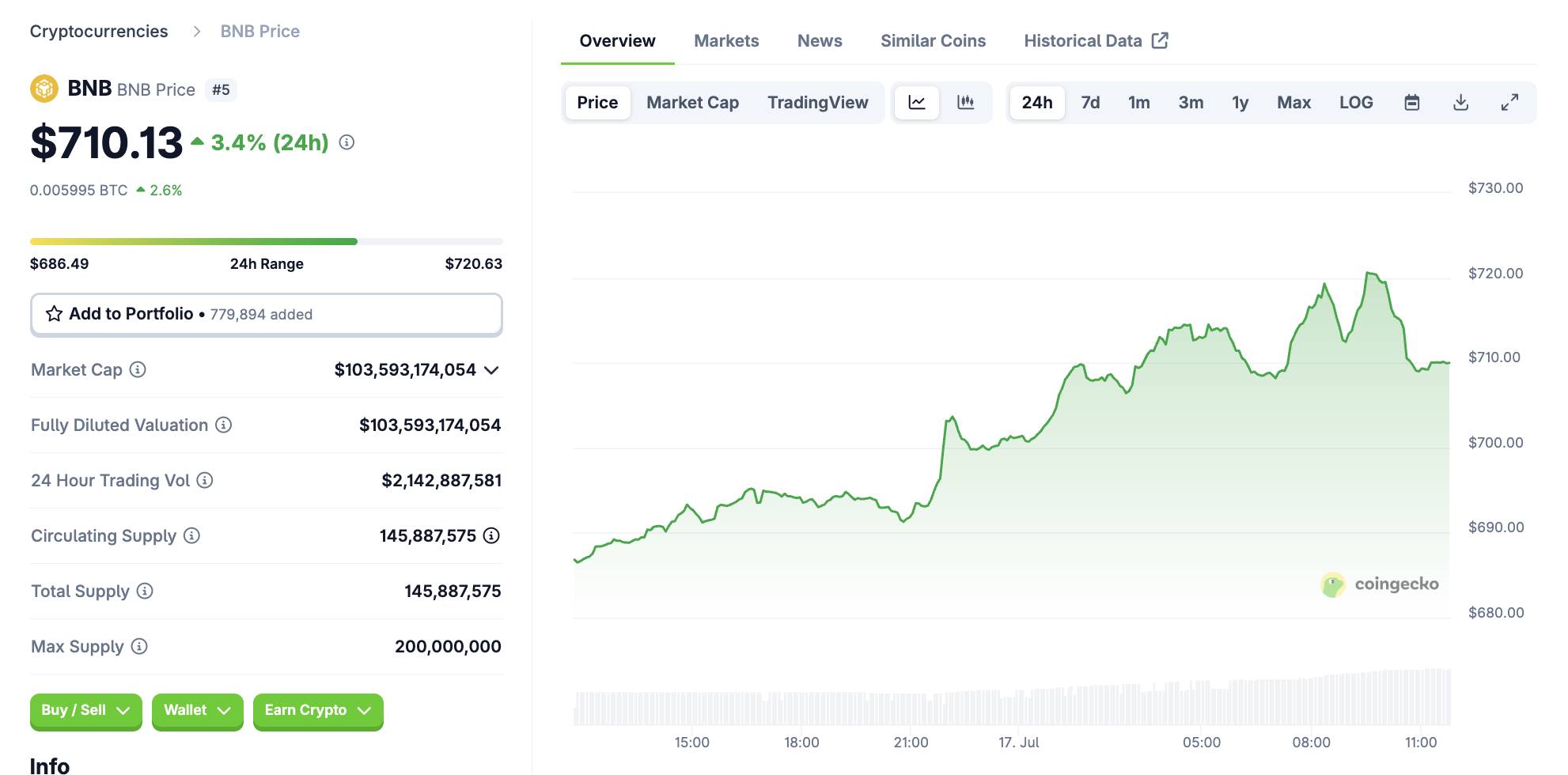Click the $710.13 price value
The width and height of the screenshot is (1568, 775).
(106, 143)
